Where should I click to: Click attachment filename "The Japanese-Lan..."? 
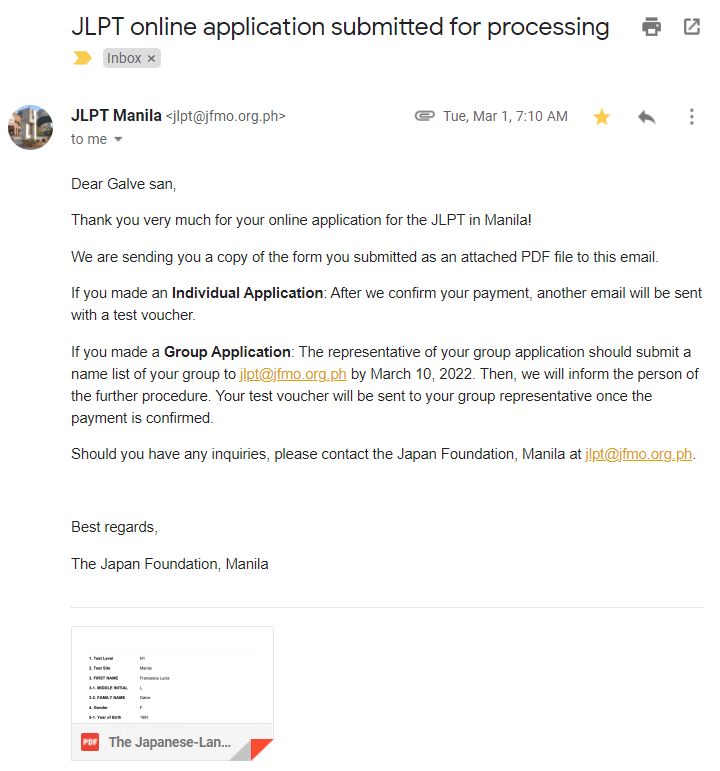tap(169, 742)
